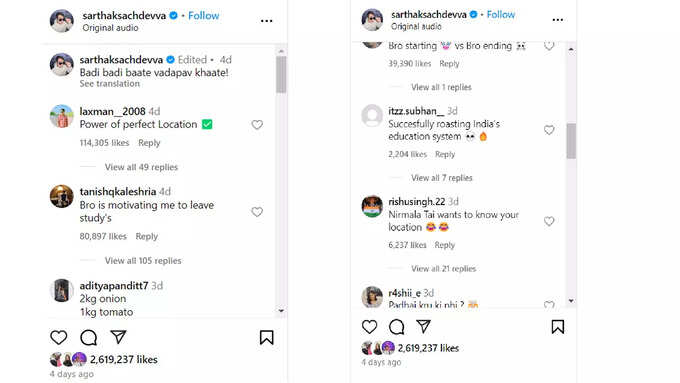
Task: Click See translation under the caption
Action: (x=110, y=84)
